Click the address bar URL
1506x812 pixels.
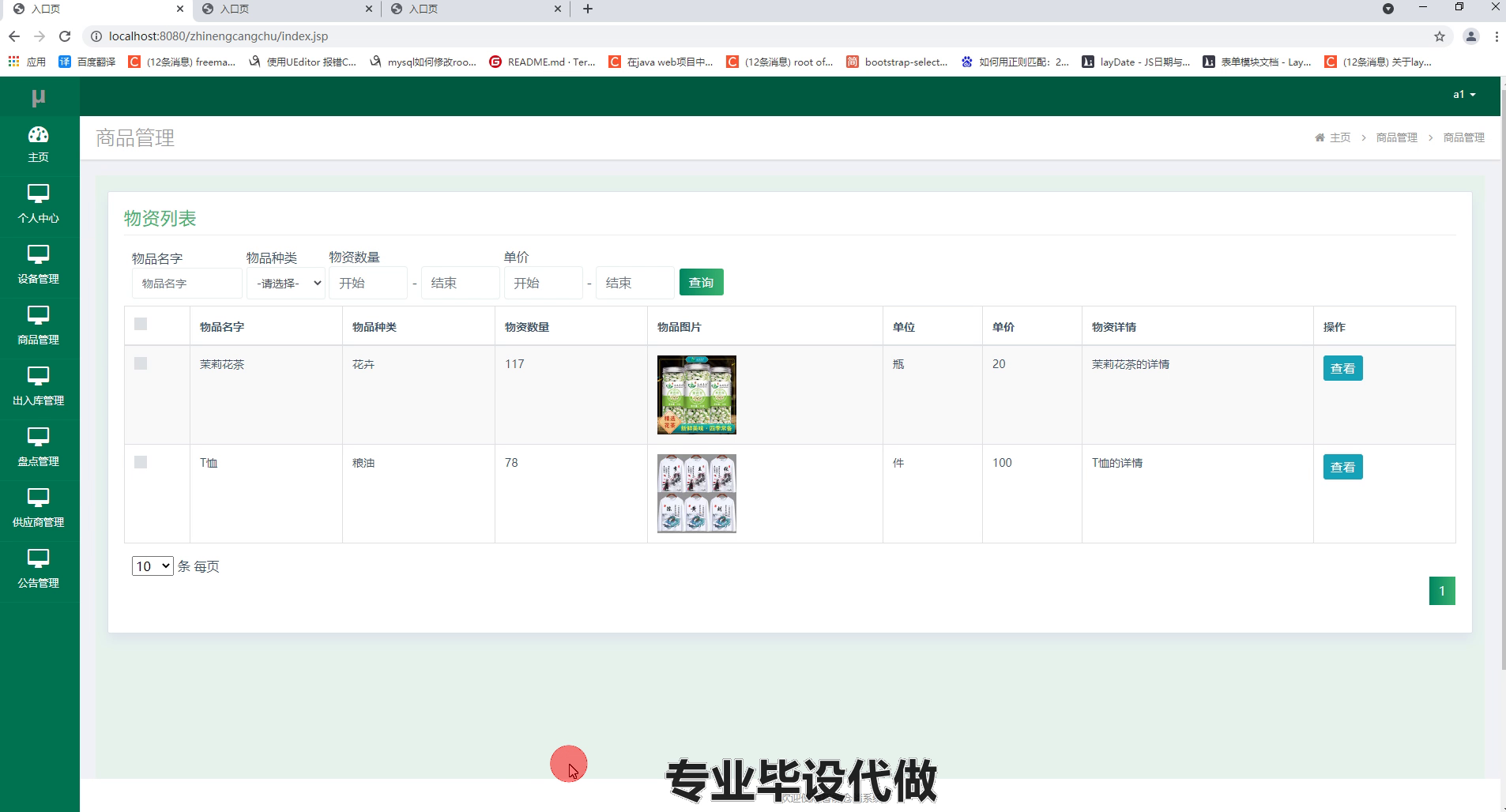tap(218, 36)
